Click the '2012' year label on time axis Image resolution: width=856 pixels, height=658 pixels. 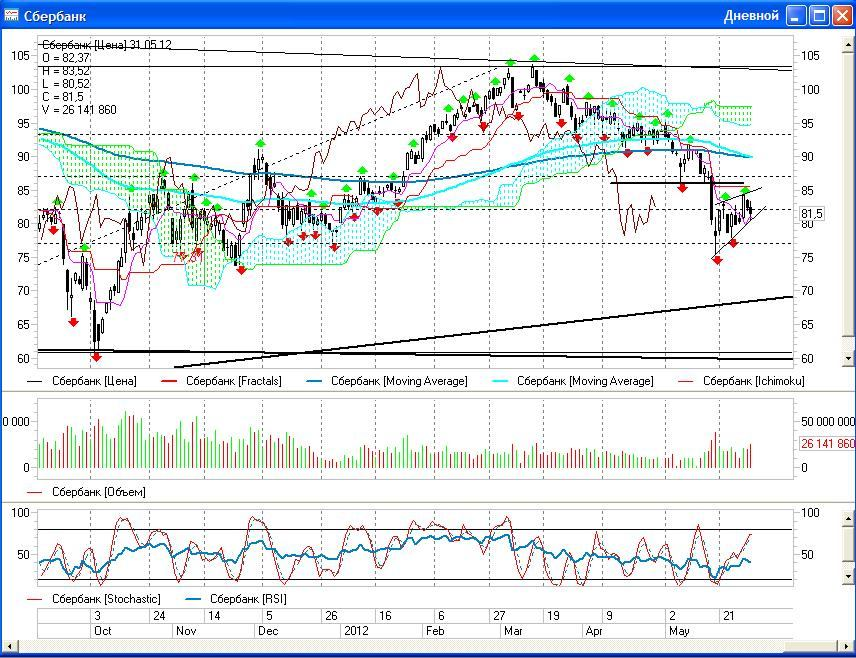[356, 631]
